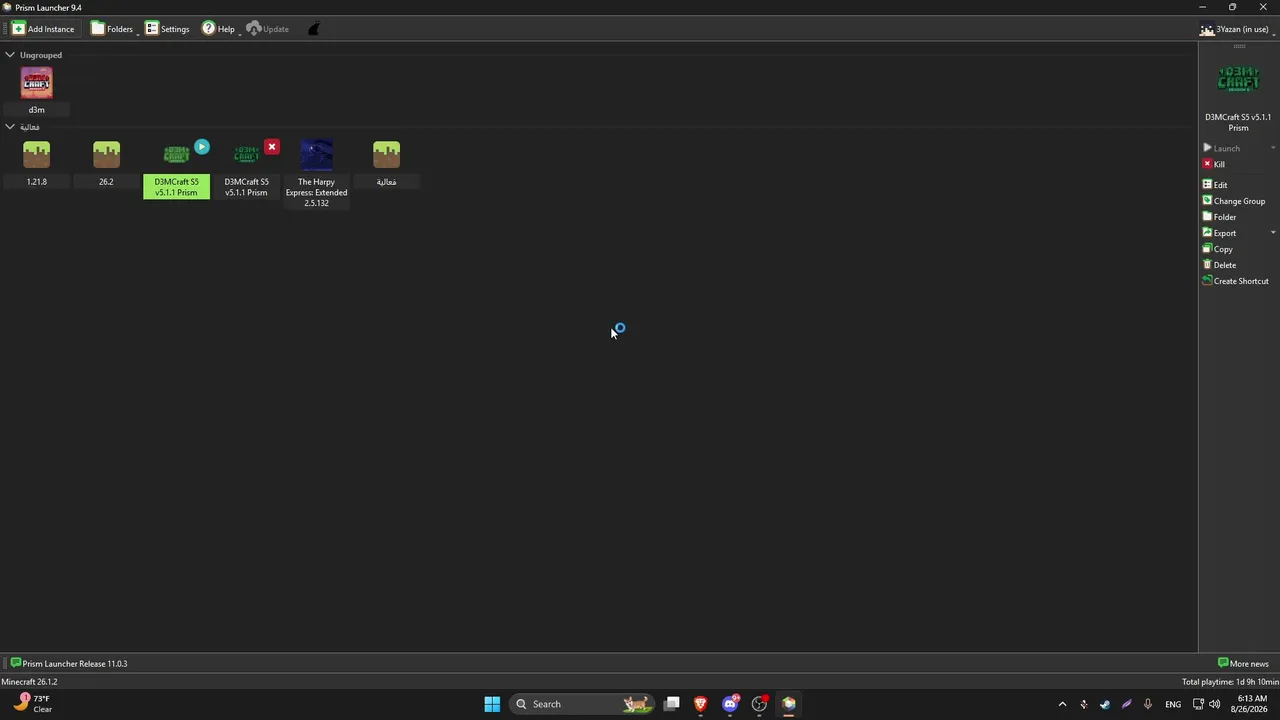
Task: Click the Total playtime status text
Action: click(x=1230, y=682)
